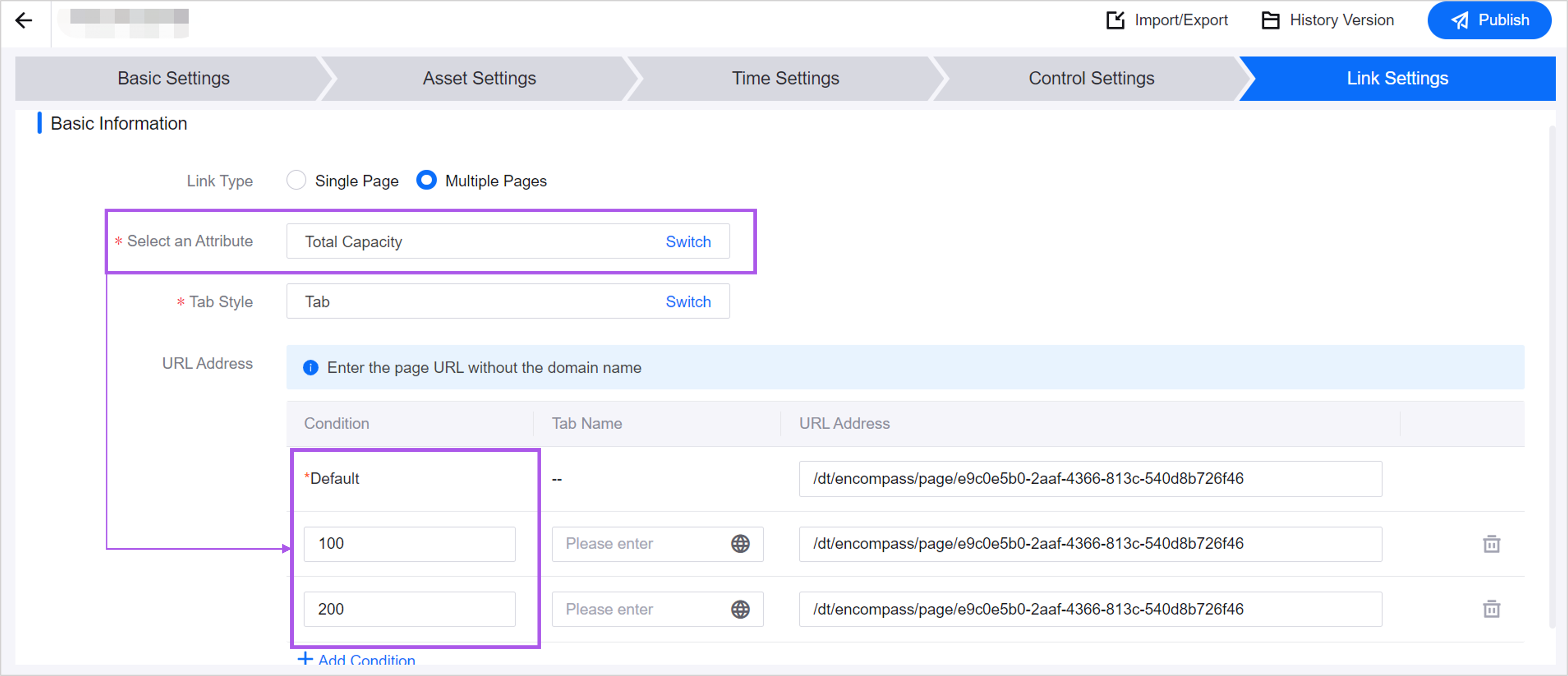Screen dimensions: 1568x676
Task: Open the Basic Settings step
Action: tap(174, 78)
